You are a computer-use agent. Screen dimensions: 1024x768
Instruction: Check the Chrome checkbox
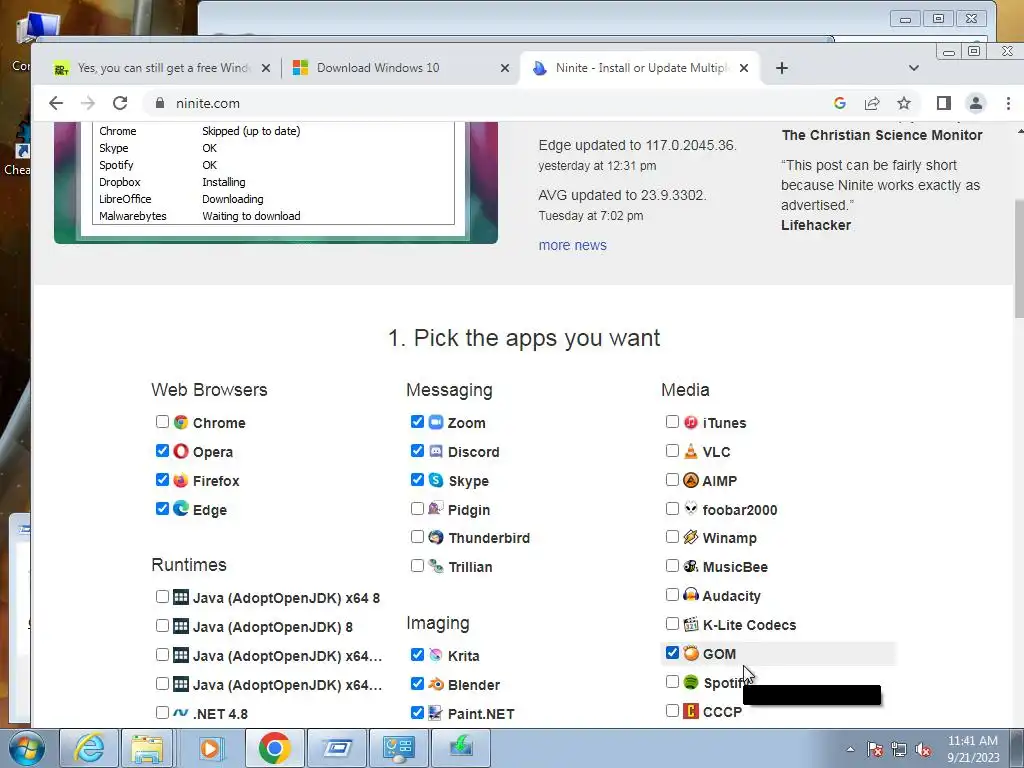click(x=163, y=422)
